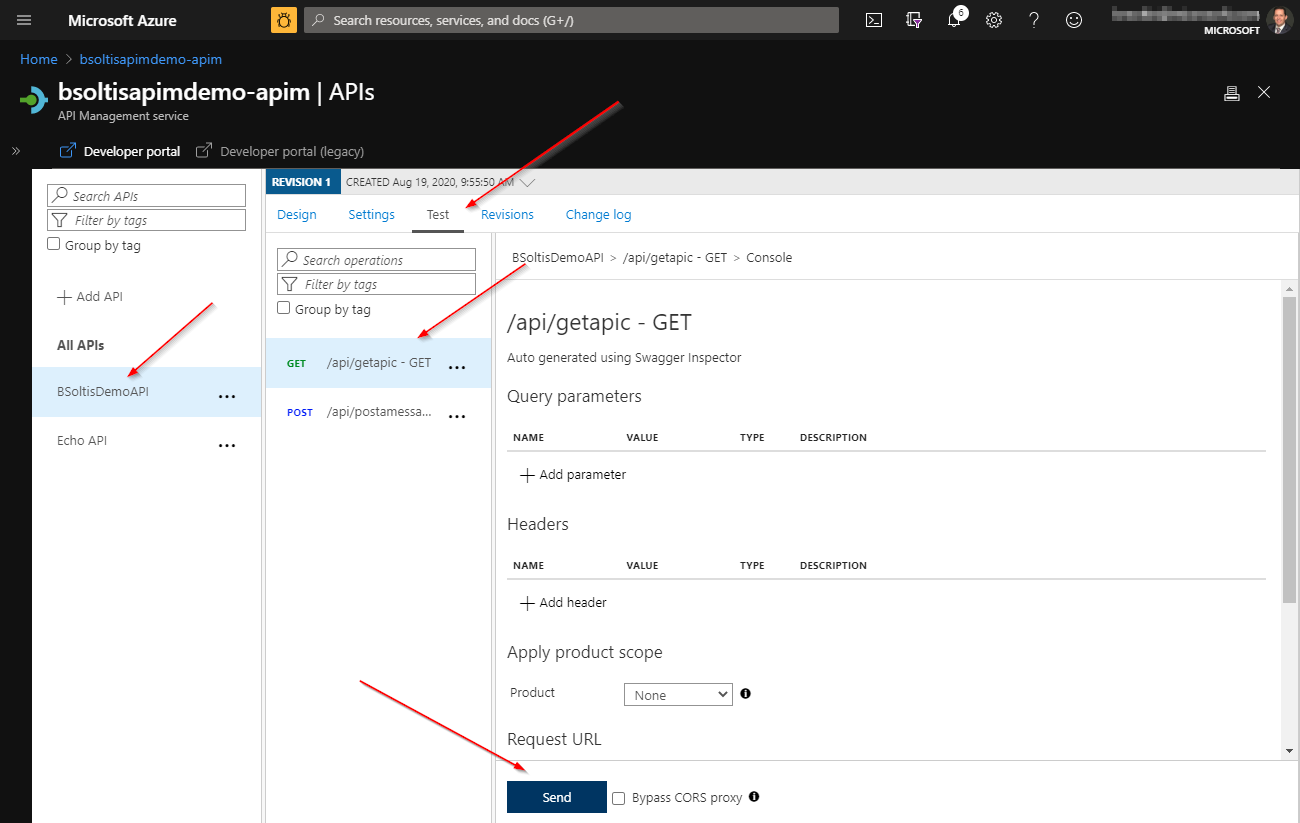This screenshot has width=1300, height=823.
Task: Collapse the left navigation with the chevron
Action: [x=15, y=151]
